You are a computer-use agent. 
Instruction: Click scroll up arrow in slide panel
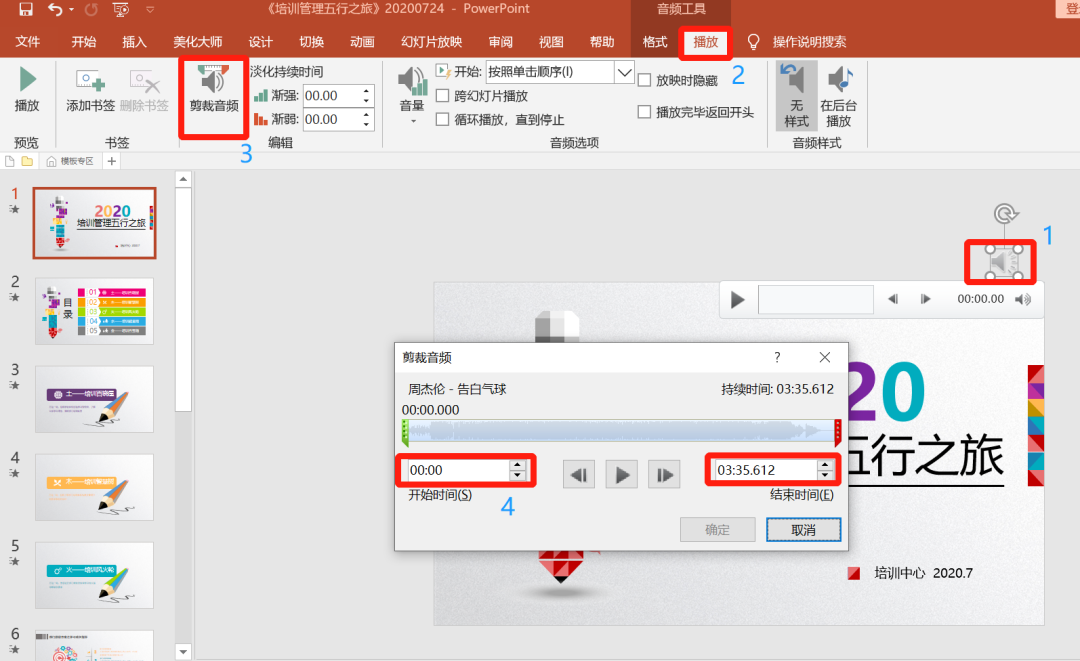click(183, 180)
